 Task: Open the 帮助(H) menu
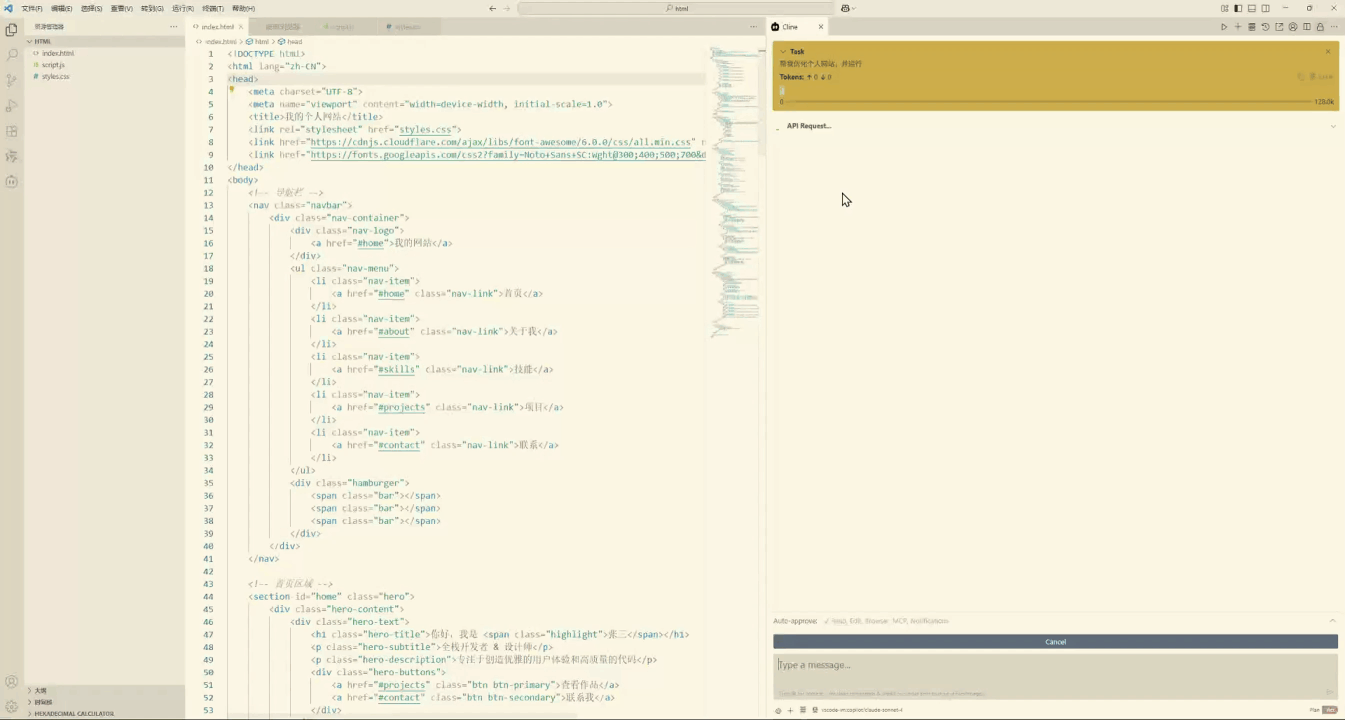click(243, 8)
